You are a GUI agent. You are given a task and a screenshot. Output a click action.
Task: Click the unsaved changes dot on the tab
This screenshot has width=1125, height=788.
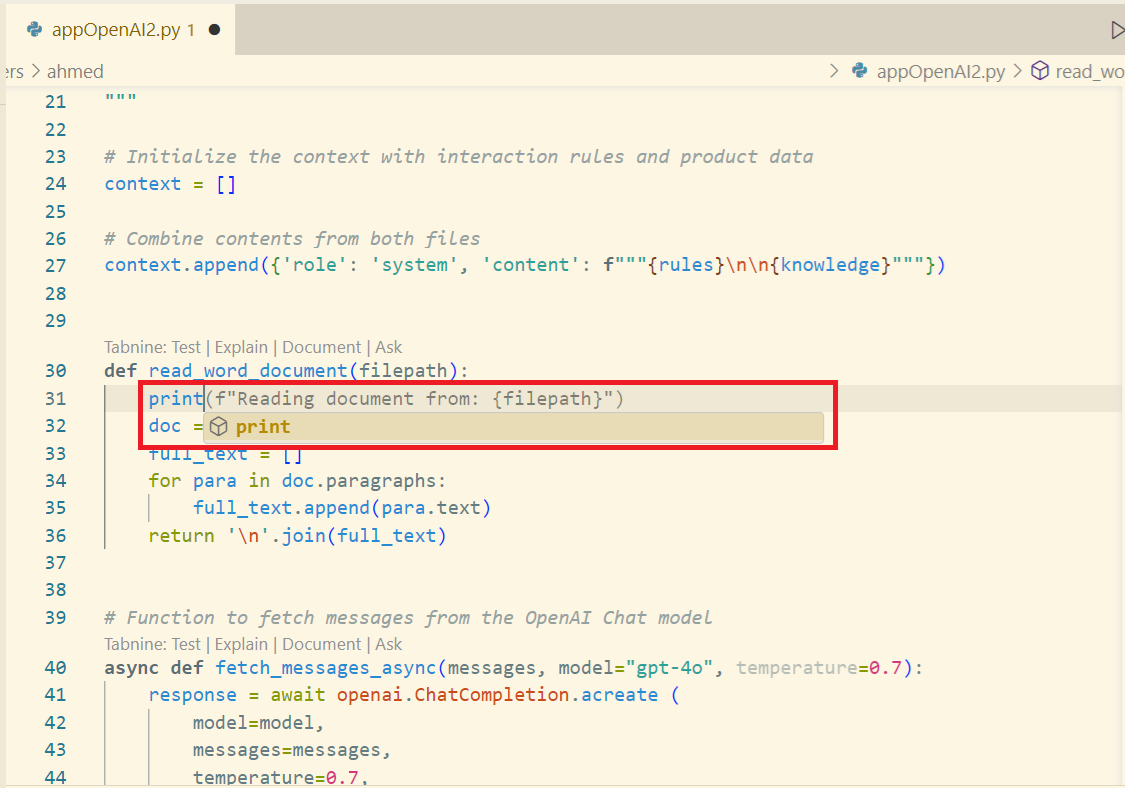(x=211, y=29)
